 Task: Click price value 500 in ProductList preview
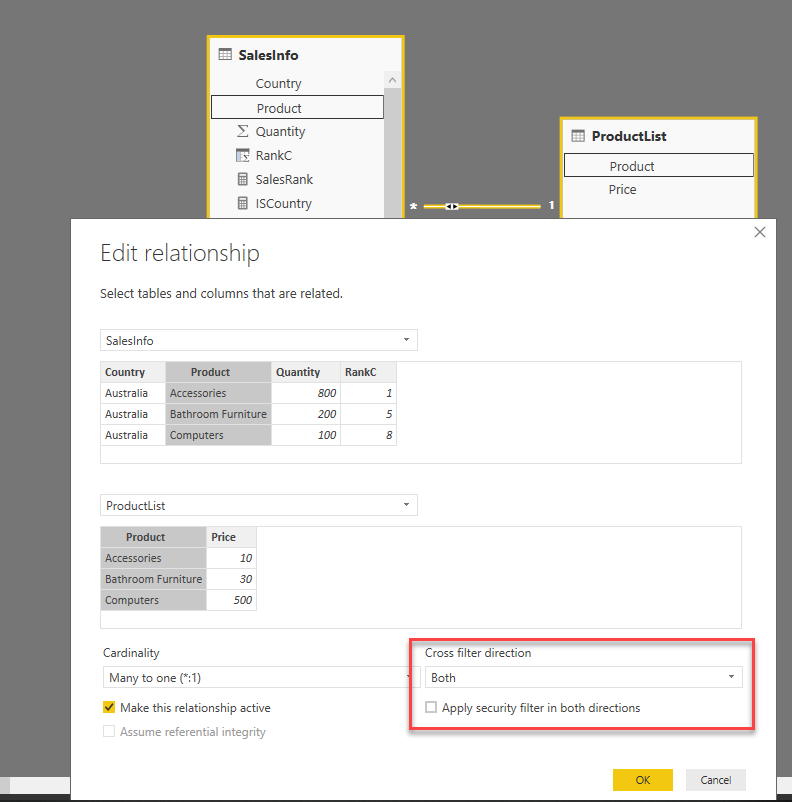(231, 600)
